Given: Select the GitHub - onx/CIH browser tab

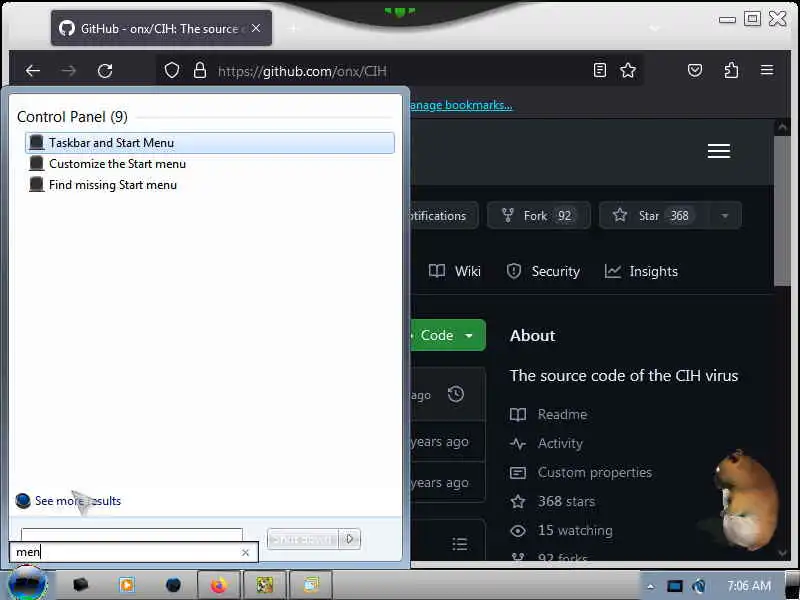Looking at the screenshot, I should coord(161,28).
